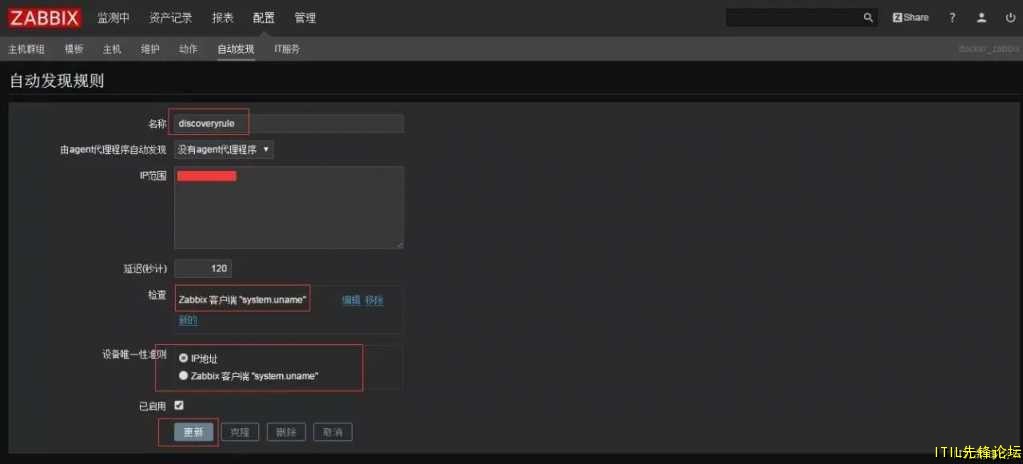Open the user profile icon
Image resolution: width=1023 pixels, height=464 pixels.
[981, 18]
